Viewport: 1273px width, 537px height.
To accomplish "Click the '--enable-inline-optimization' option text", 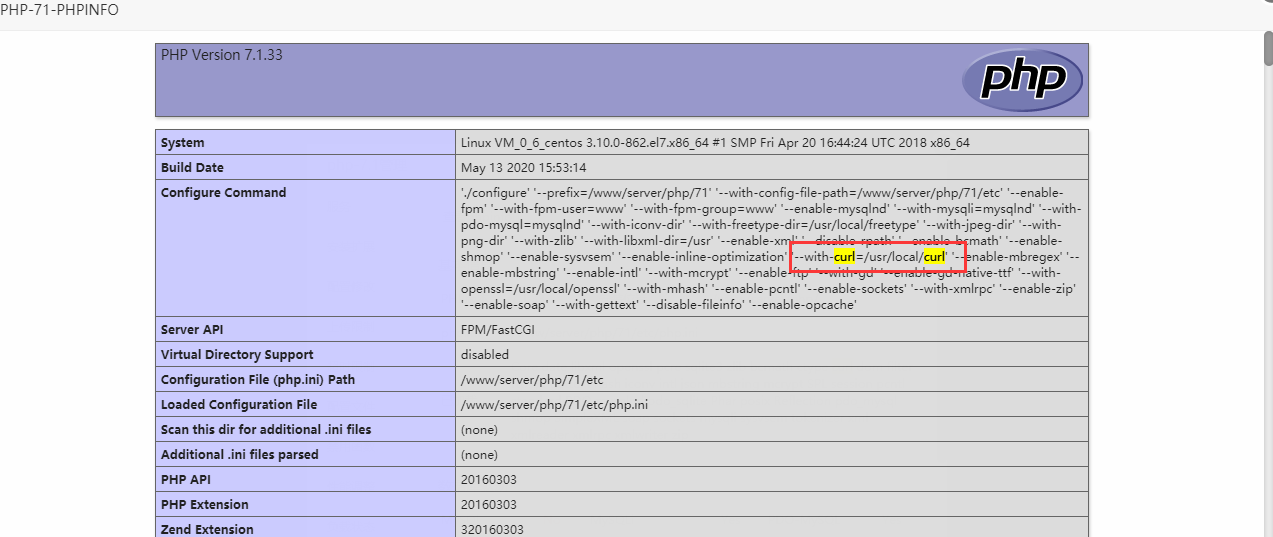I will click(704, 257).
